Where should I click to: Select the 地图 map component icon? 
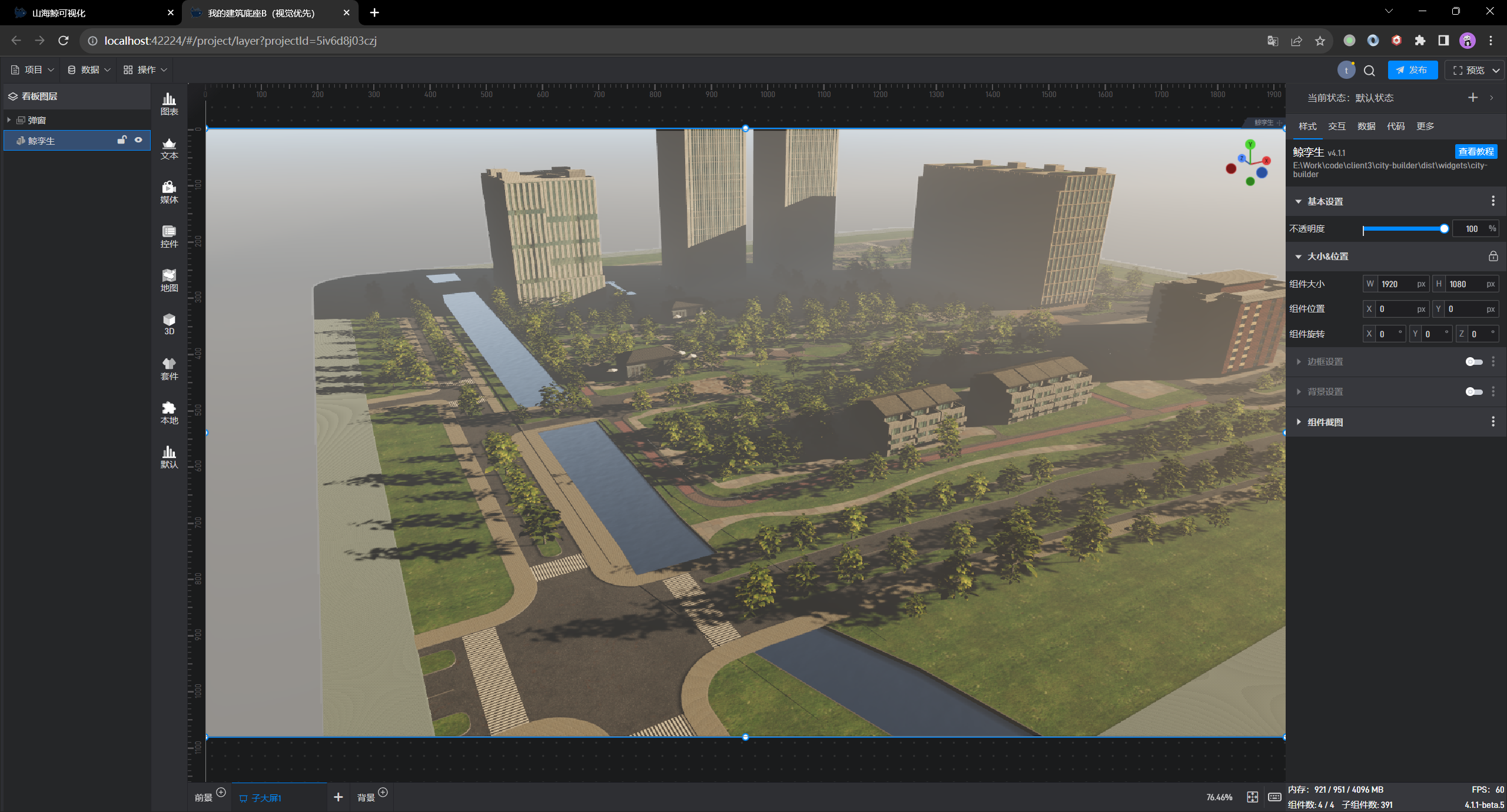(169, 280)
